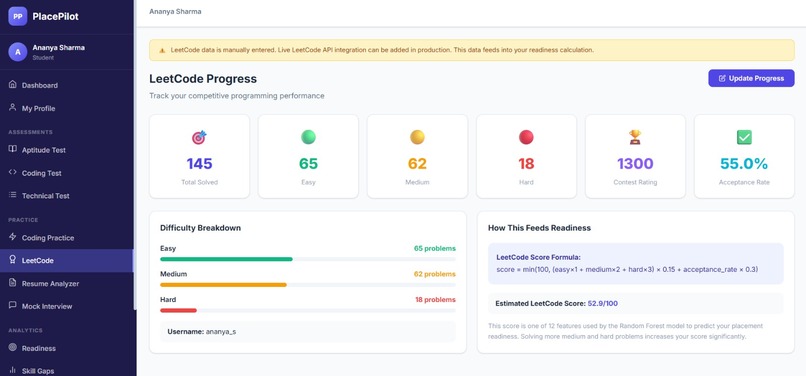Click the Medium orange progress bar
This screenshot has width=806, height=376.
223,284
